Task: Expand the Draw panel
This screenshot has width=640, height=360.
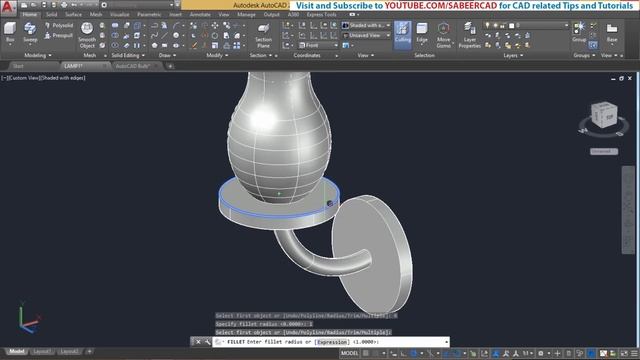Action: click(x=167, y=55)
